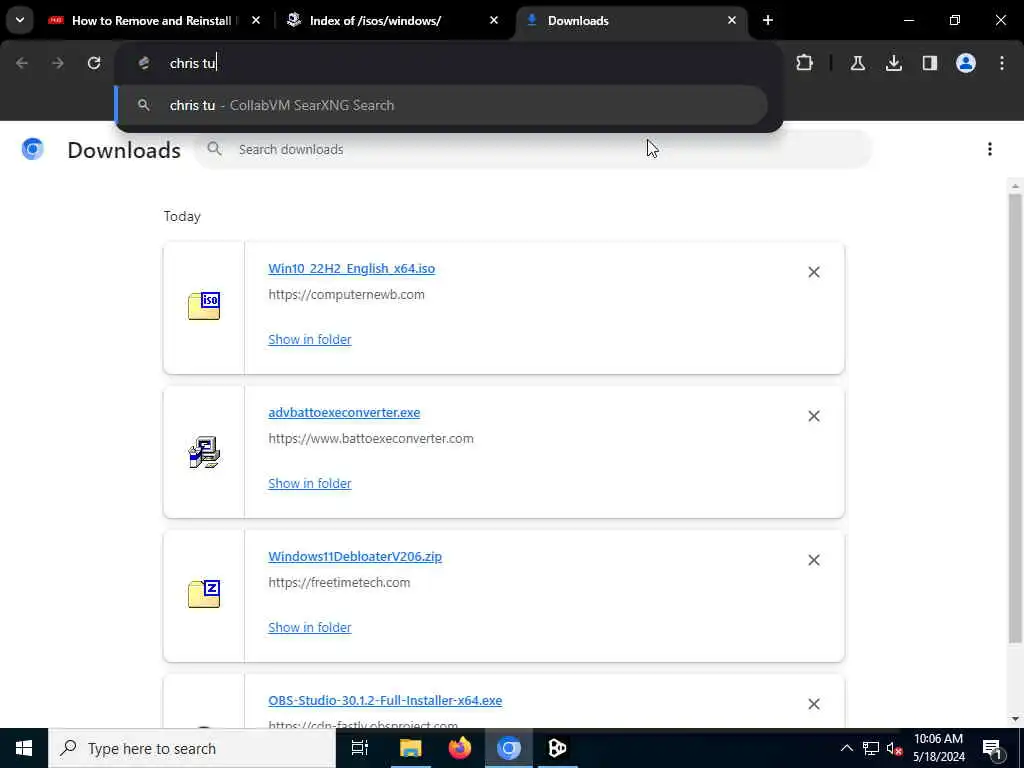Open the notification center icon
Viewport: 1024px width, 768px height.
point(993,748)
